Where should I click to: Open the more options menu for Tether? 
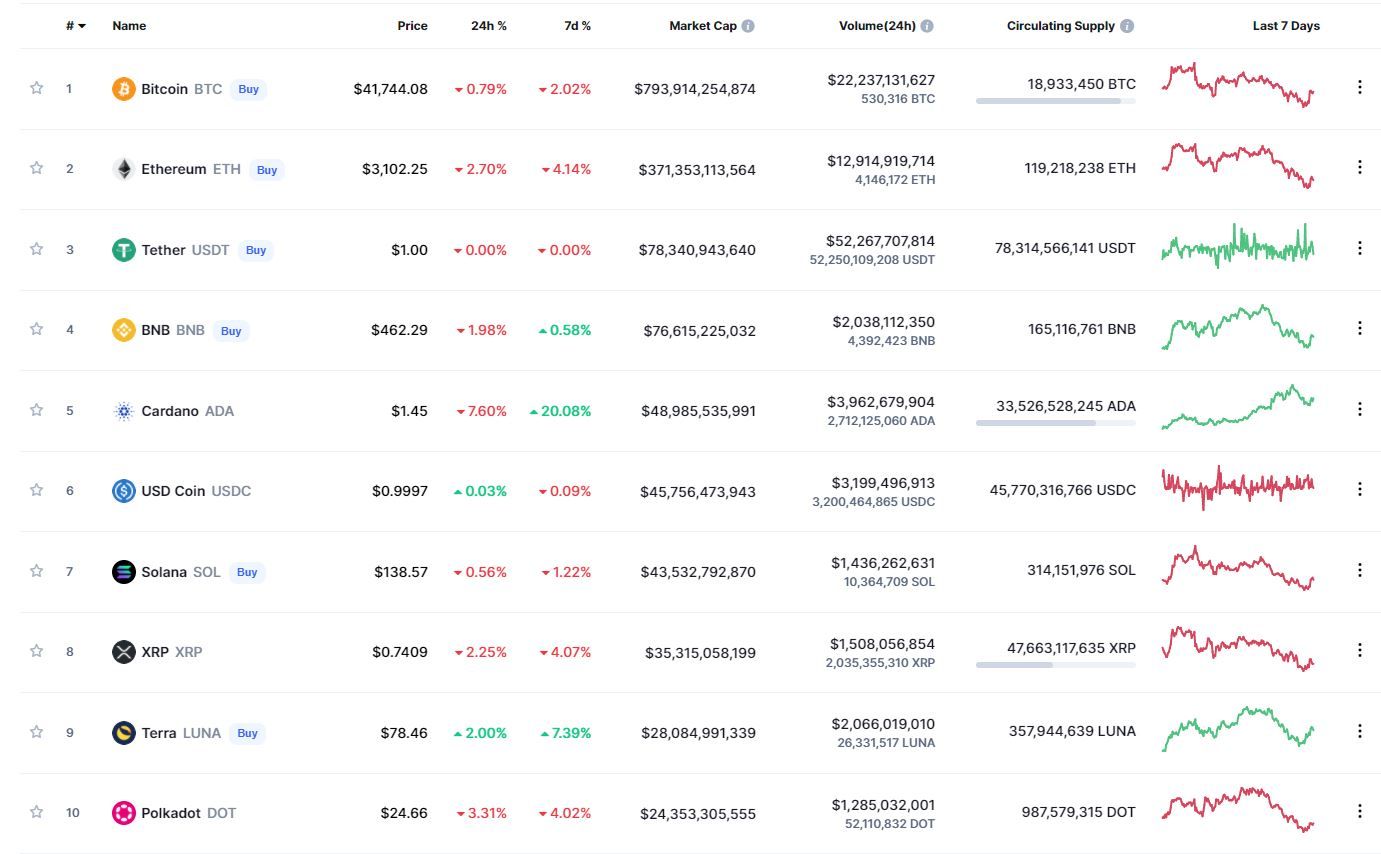coord(1359,248)
